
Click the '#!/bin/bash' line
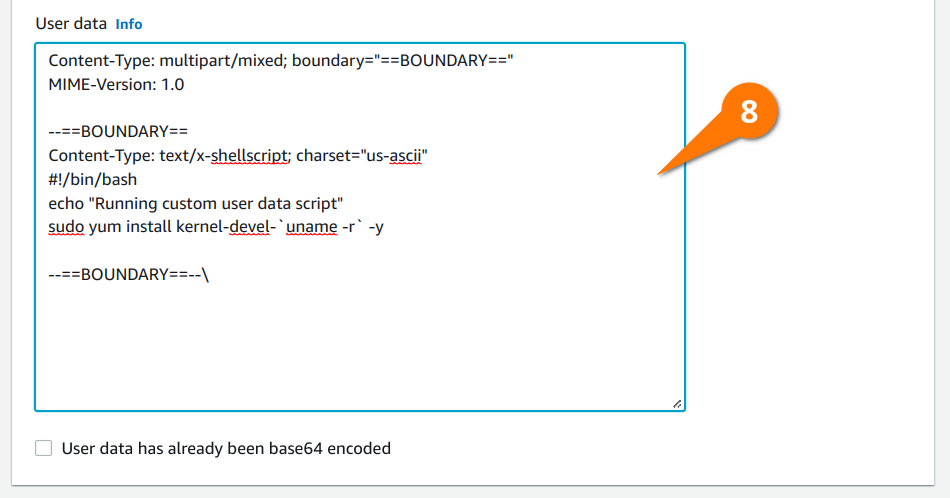pyautogui.click(x=93, y=179)
